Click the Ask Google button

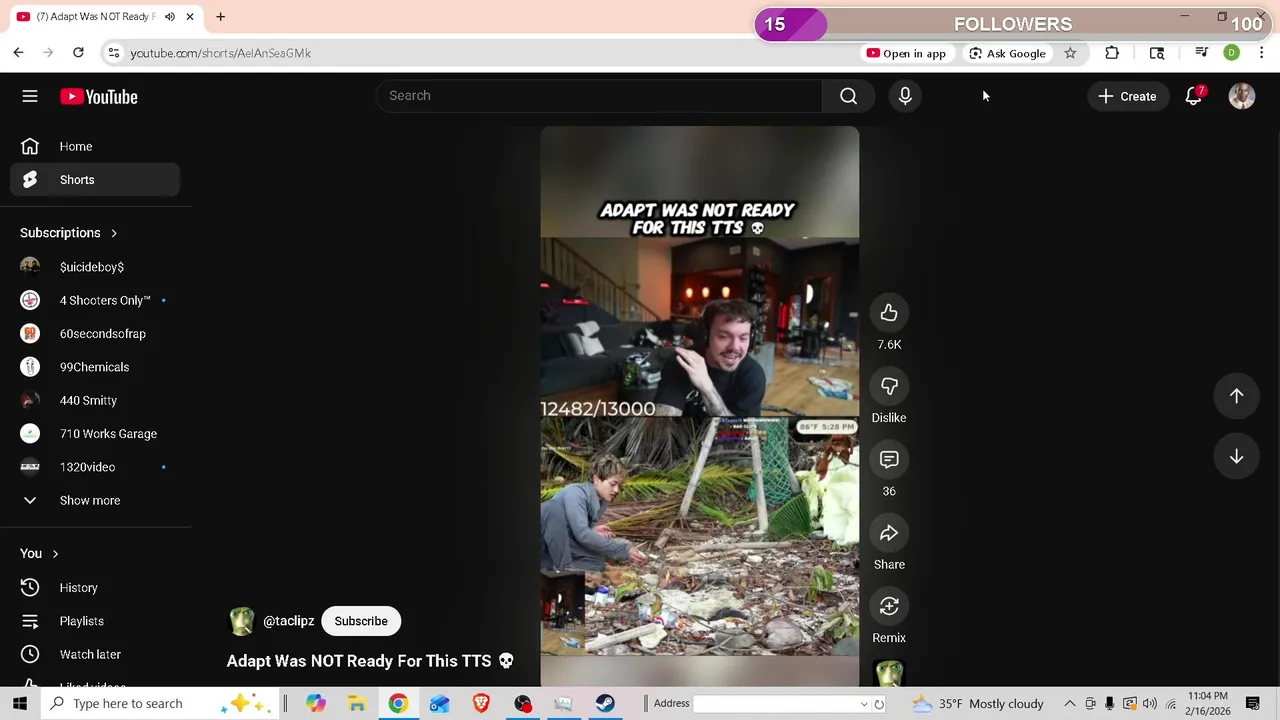pos(1007,53)
